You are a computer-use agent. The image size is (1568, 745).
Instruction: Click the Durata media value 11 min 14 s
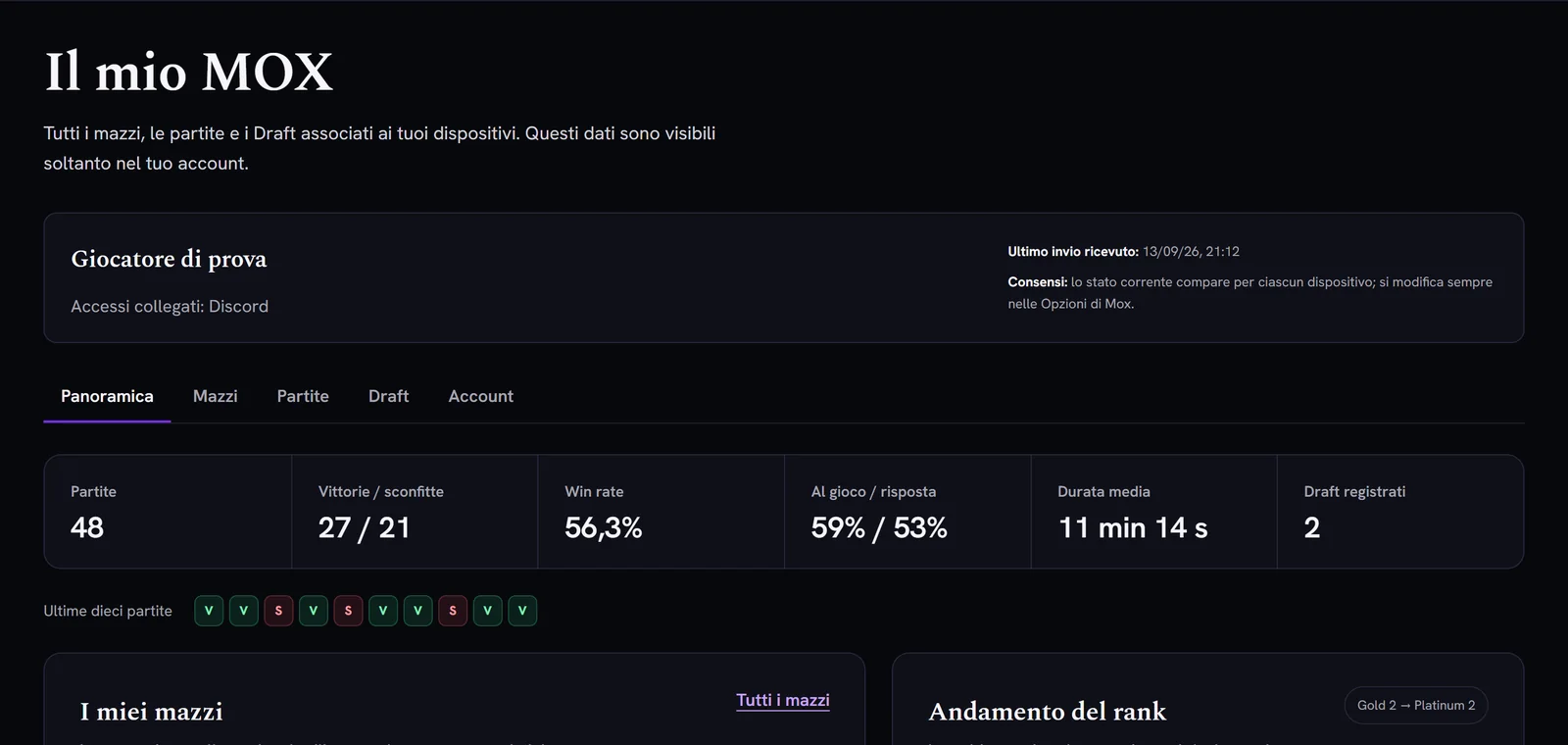point(1133,527)
